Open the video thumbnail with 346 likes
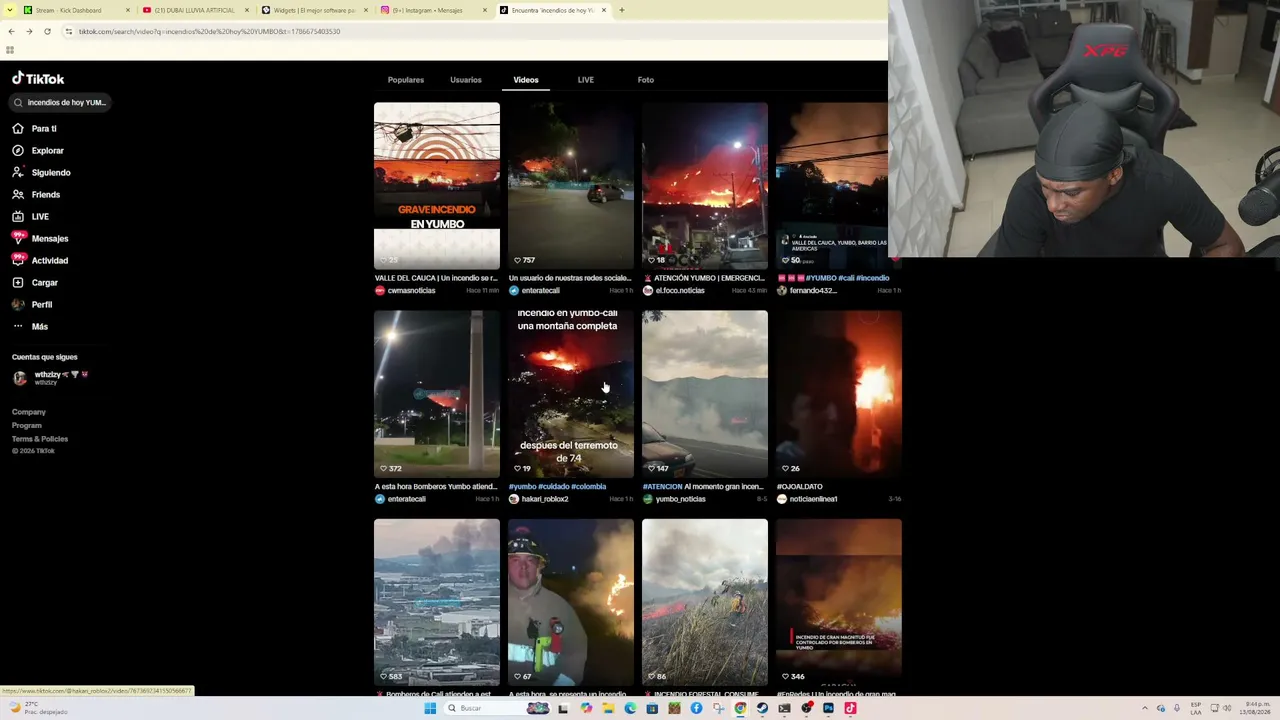The image size is (1280, 720). click(x=839, y=602)
